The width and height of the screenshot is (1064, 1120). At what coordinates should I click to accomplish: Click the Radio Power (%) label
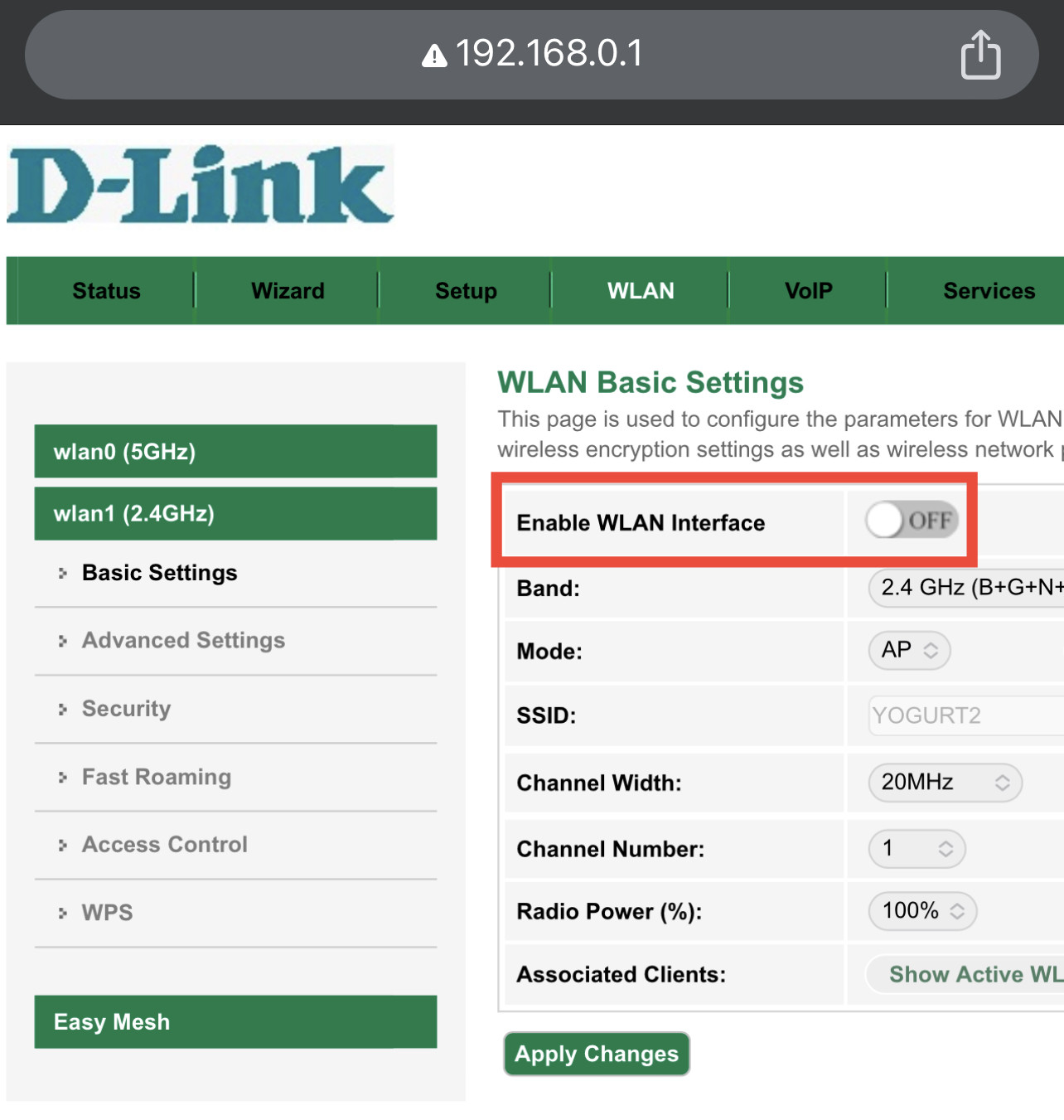click(609, 912)
